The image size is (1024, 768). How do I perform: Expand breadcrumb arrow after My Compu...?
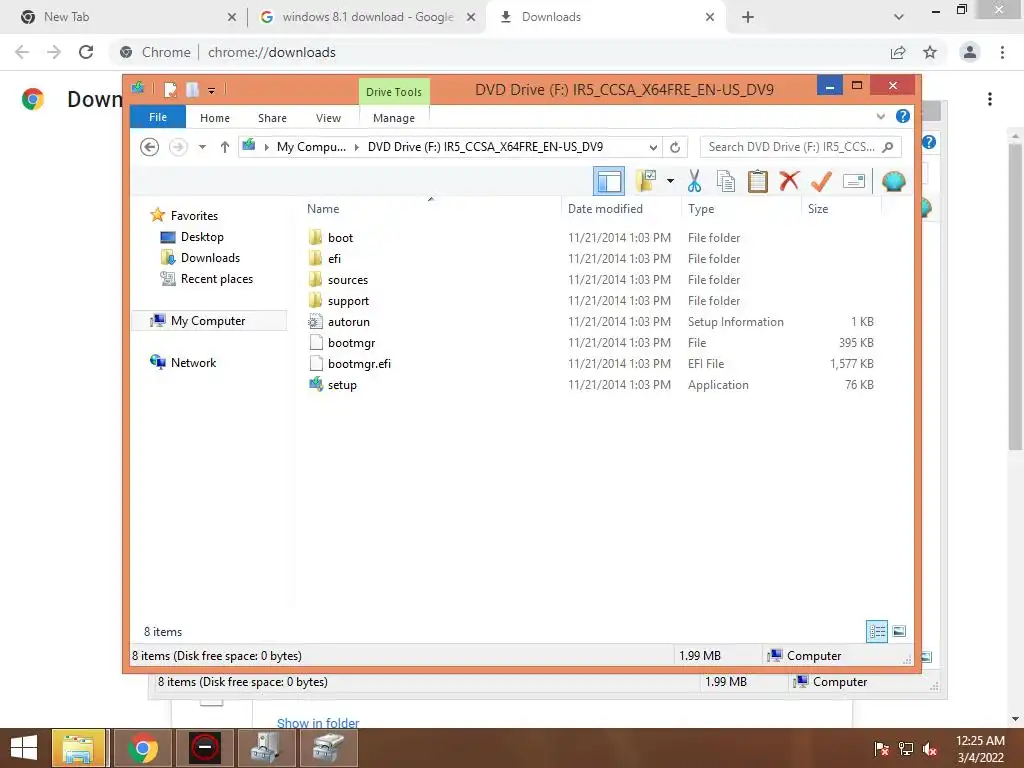357,148
